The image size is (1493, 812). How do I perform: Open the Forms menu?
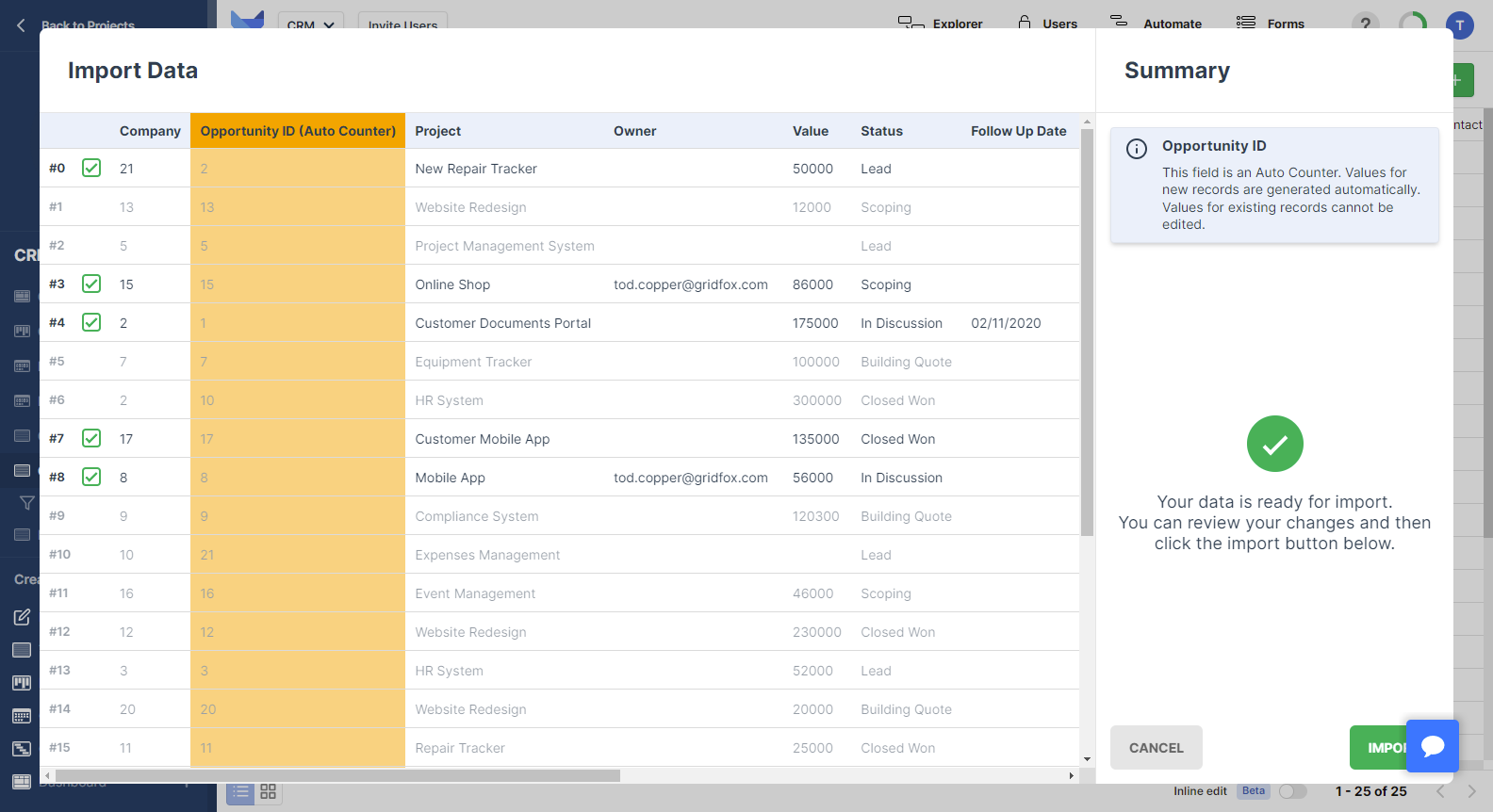pos(1271,24)
